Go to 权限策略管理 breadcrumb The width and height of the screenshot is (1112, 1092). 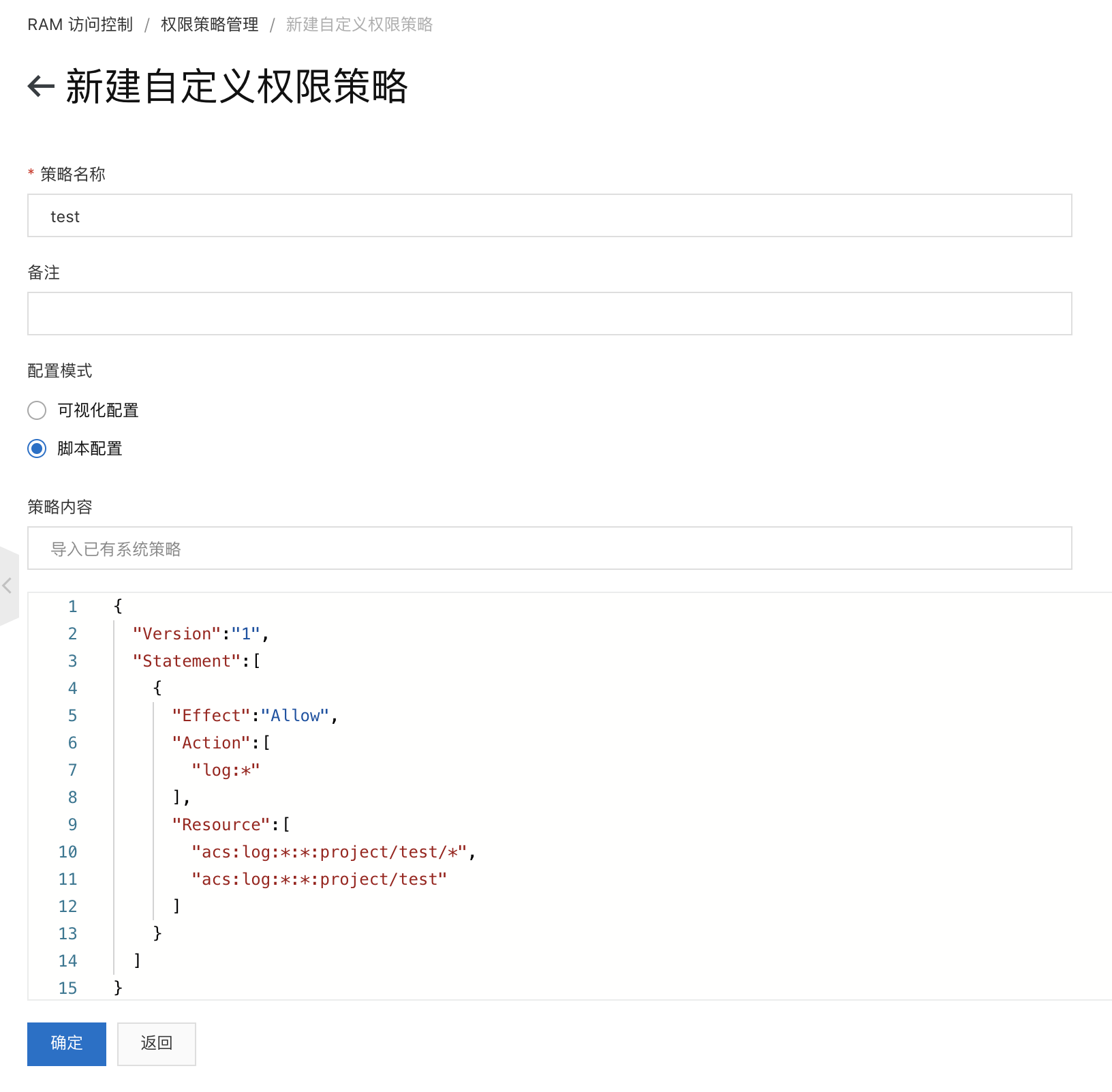(x=210, y=25)
